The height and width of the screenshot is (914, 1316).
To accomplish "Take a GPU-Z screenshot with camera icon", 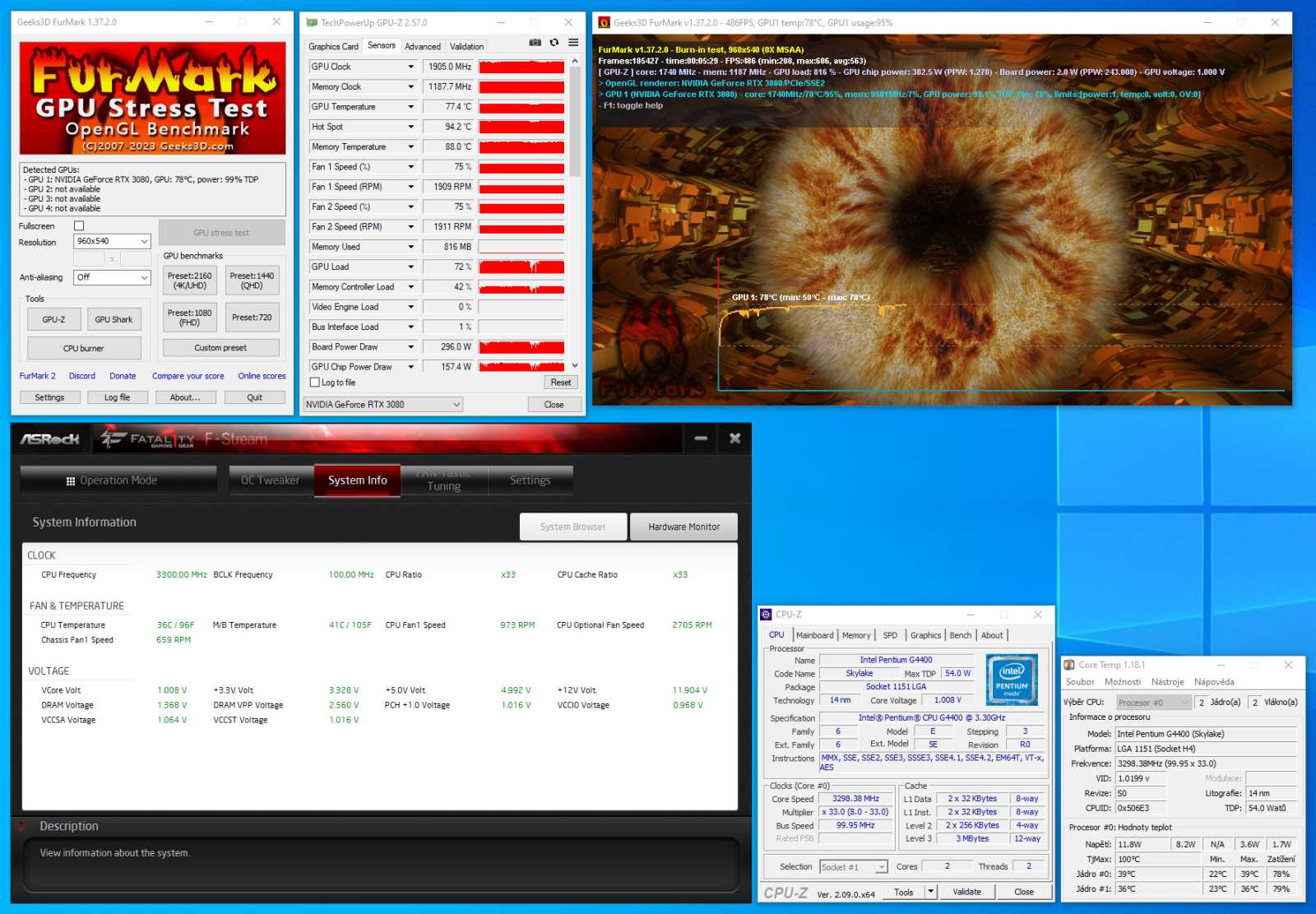I will pos(535,43).
